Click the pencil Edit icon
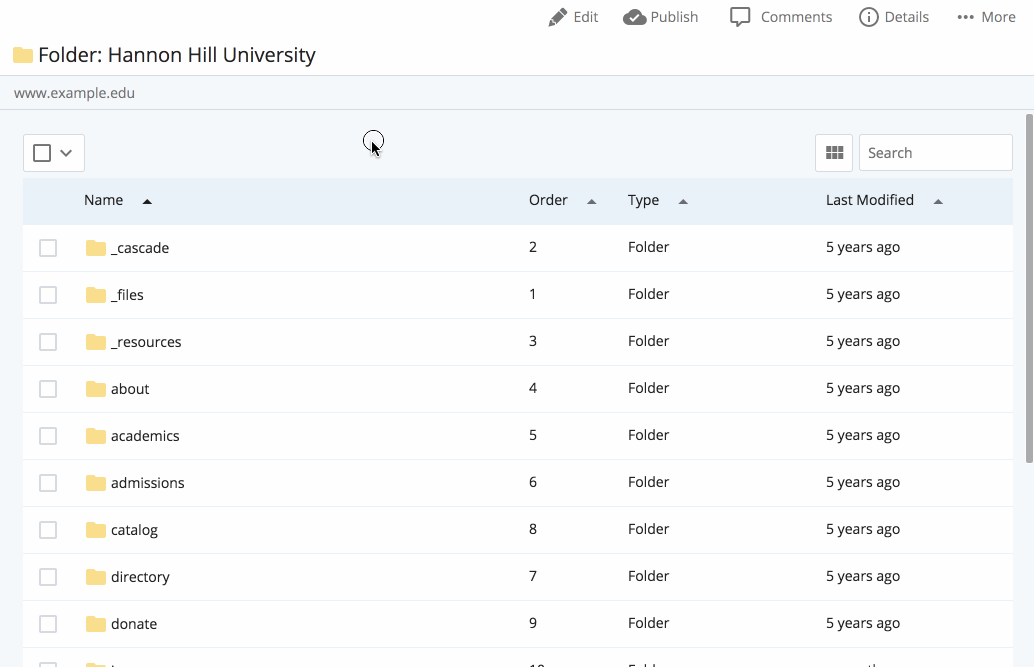 pos(558,17)
